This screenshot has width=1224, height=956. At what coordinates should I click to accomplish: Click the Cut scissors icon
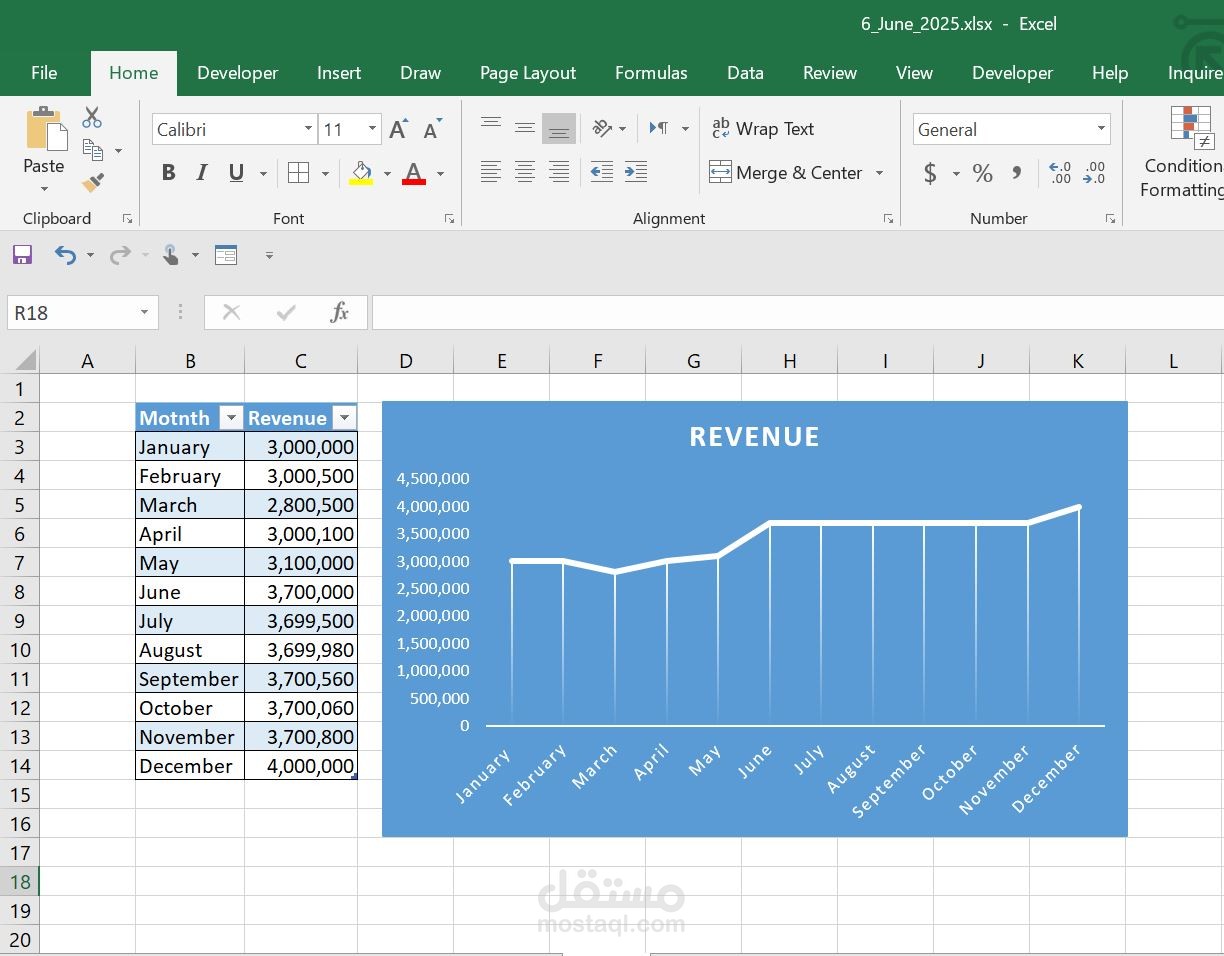coord(92,118)
